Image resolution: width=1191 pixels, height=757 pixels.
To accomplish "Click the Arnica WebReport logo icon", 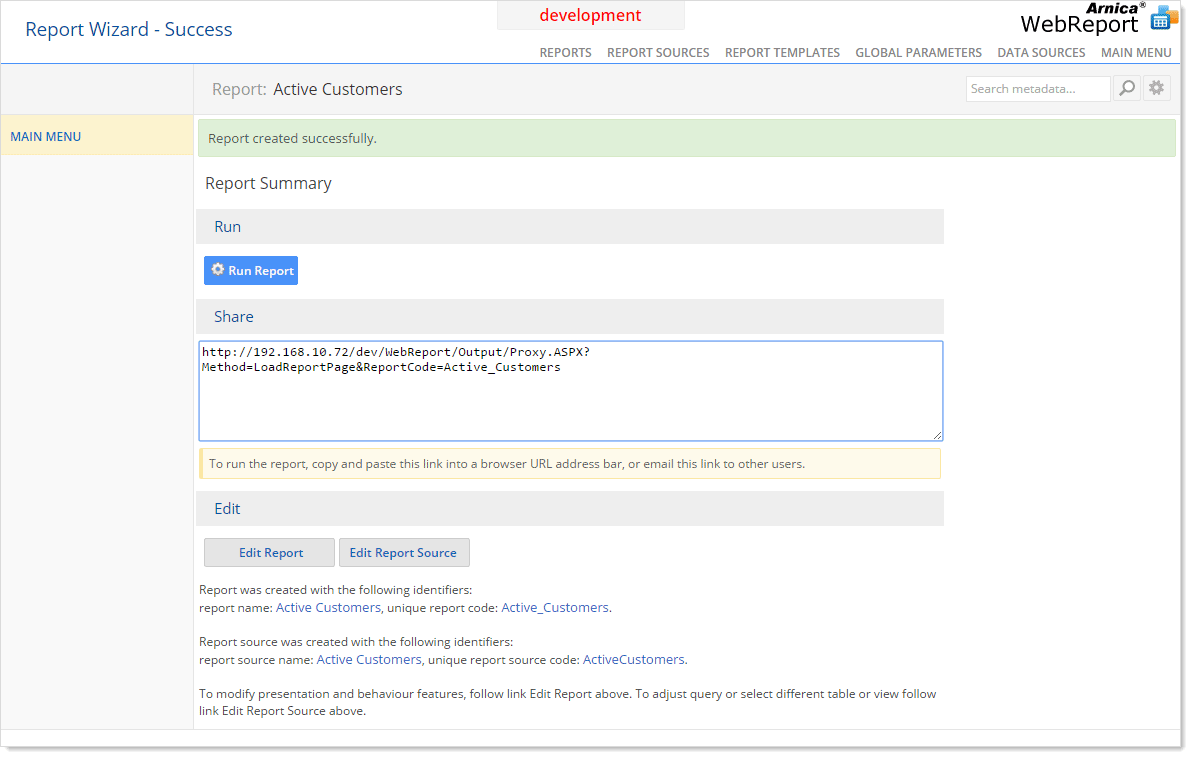I will click(1162, 16).
